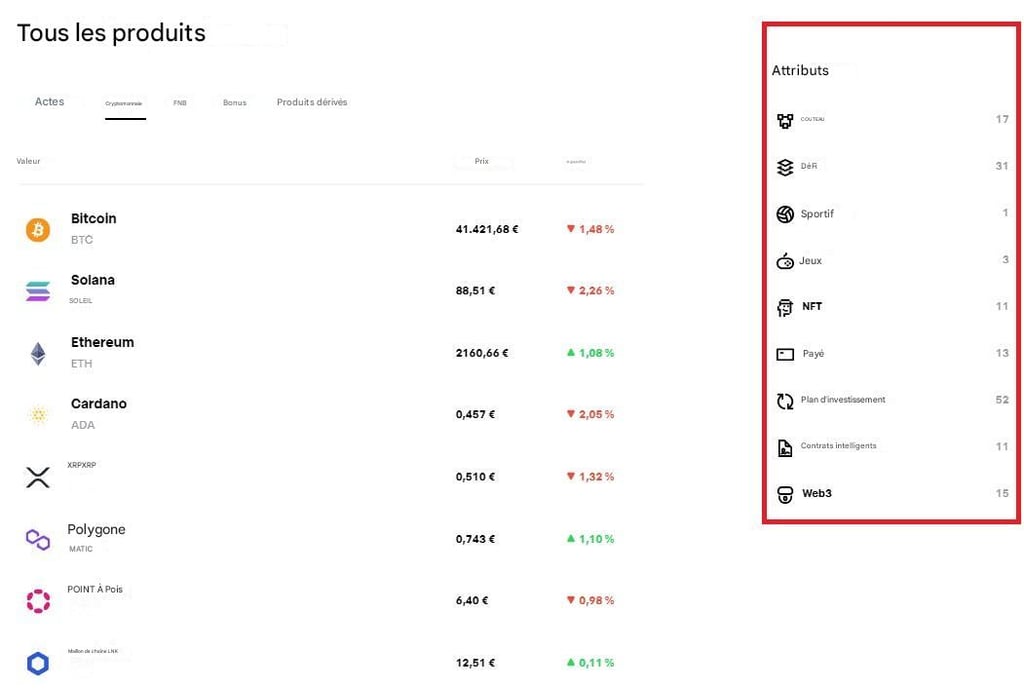
Task: Click the gamepad icon next to Jeux
Action: click(x=786, y=260)
